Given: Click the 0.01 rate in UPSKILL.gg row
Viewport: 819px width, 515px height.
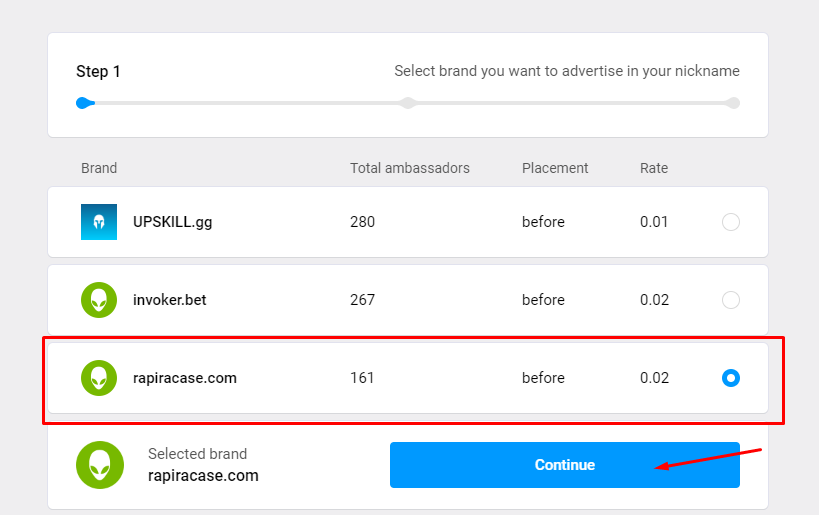Looking at the screenshot, I should pos(654,222).
